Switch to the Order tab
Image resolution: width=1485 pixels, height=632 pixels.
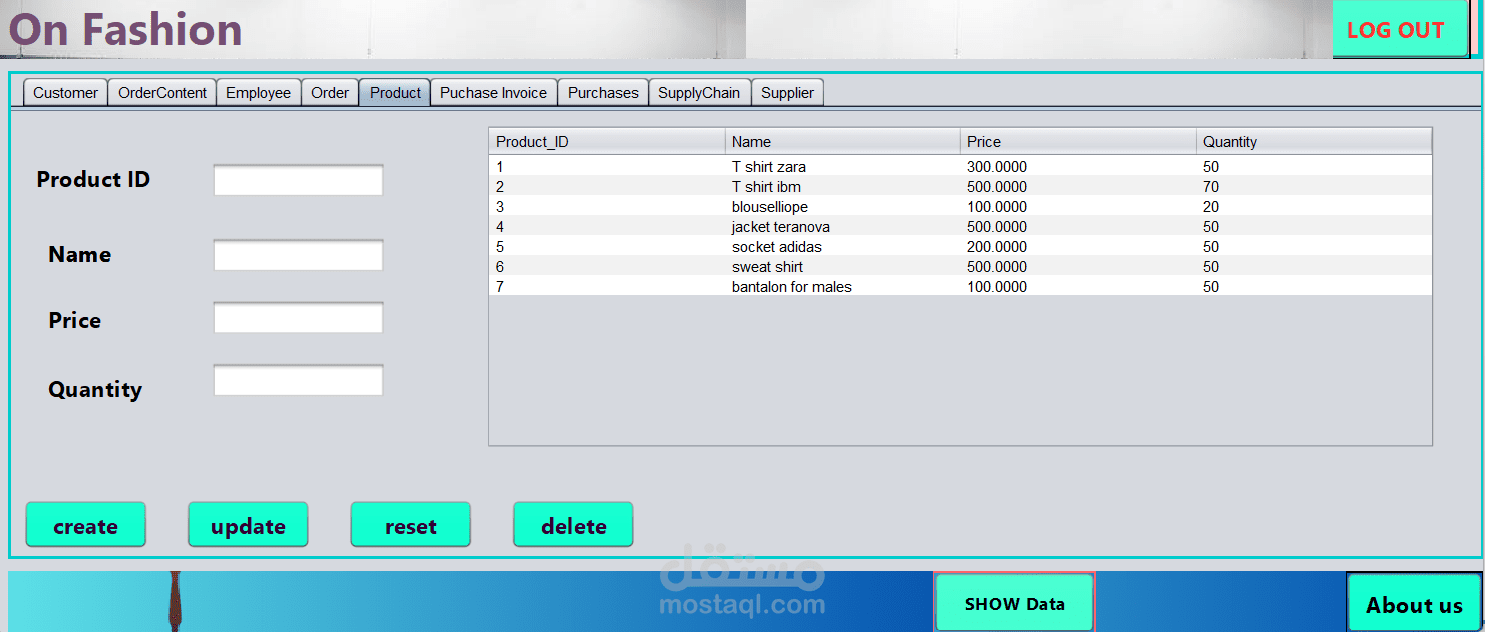(x=330, y=92)
